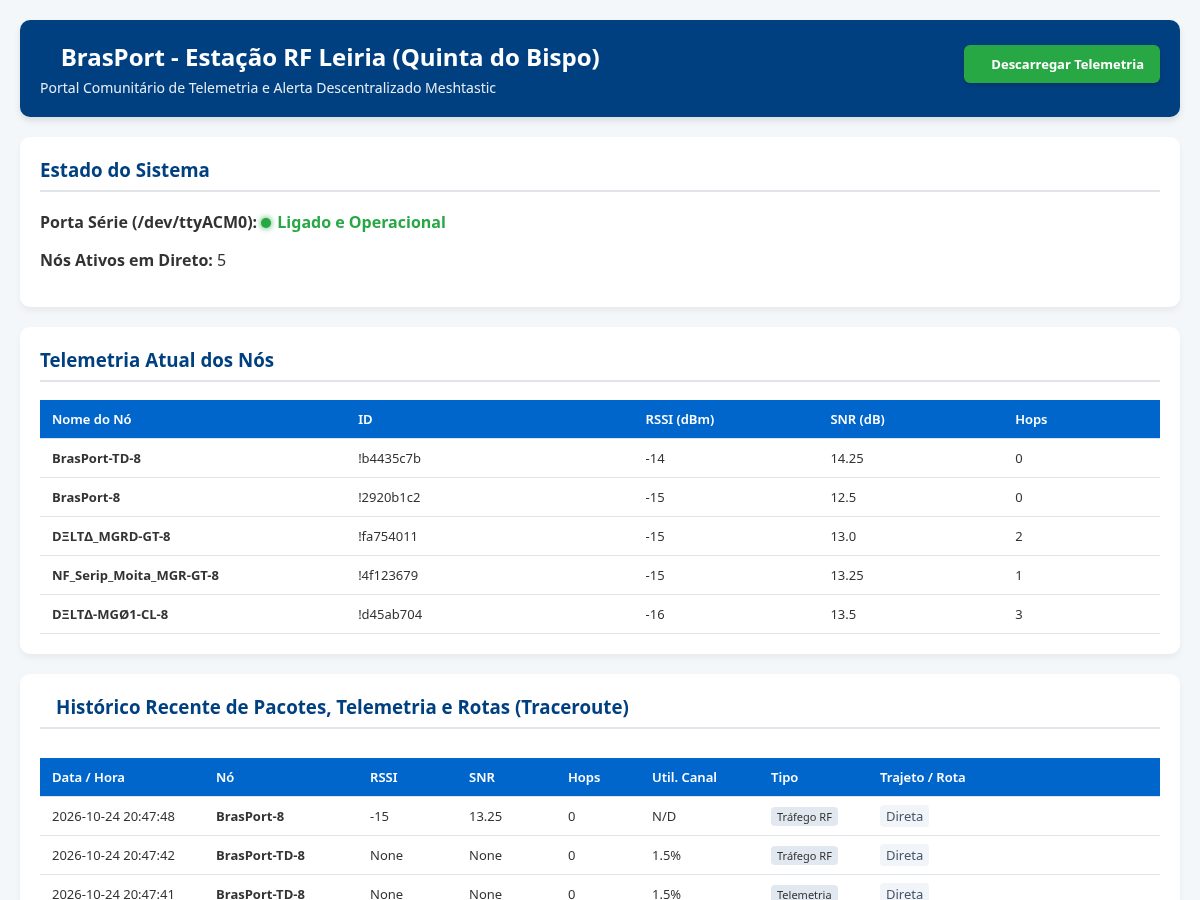Click the node ID !b4435c7b
This screenshot has width=1200, height=900.
pos(389,458)
